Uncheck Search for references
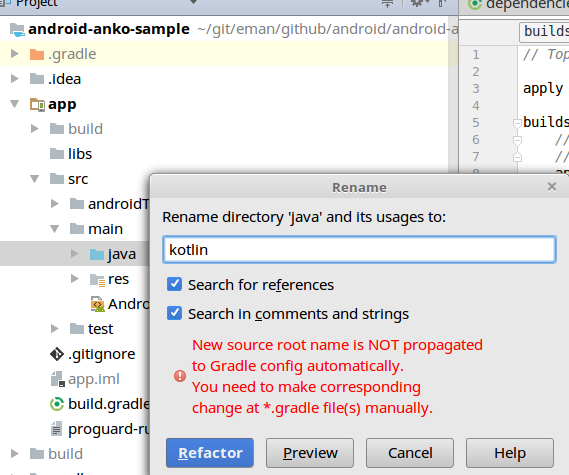 pos(175,284)
